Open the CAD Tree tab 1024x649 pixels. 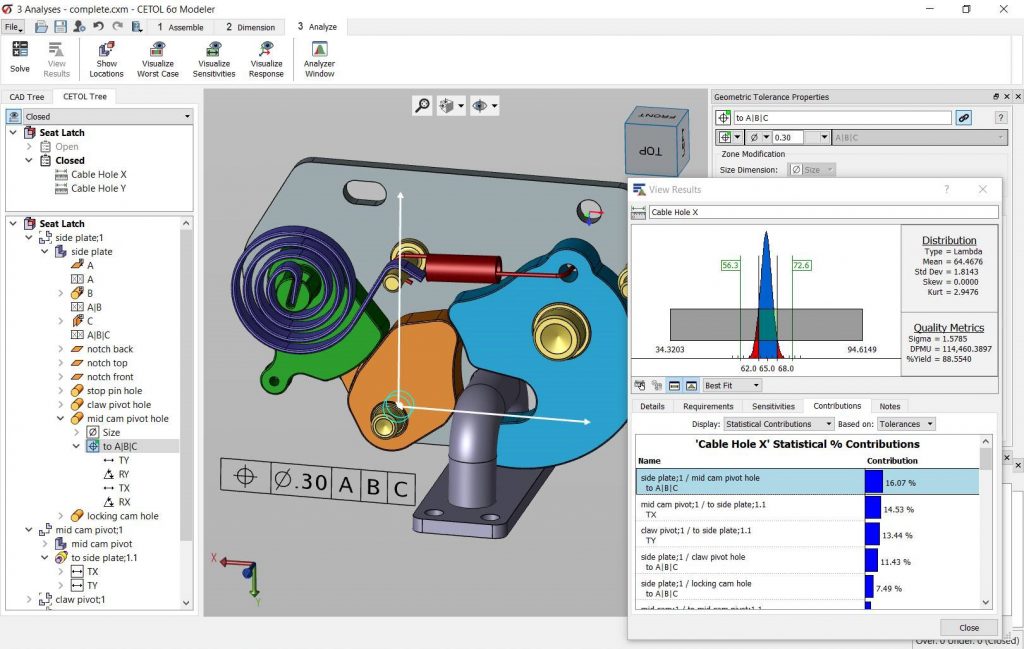[x=27, y=96]
